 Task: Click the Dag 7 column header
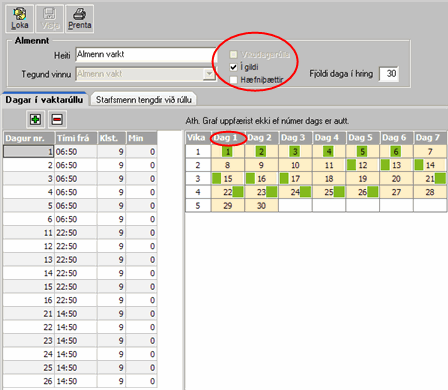pyautogui.click(x=430, y=138)
